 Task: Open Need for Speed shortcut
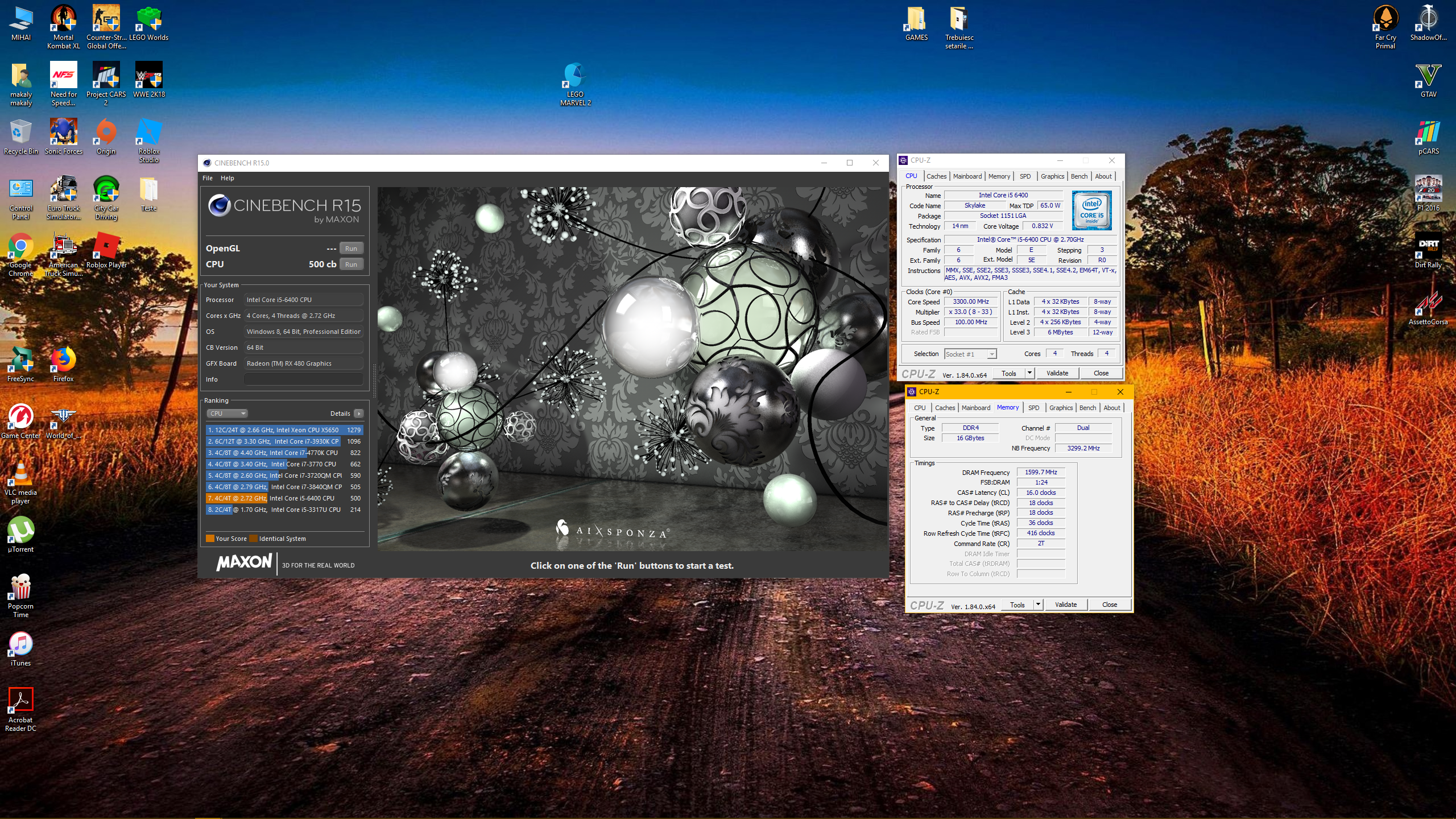click(x=63, y=84)
